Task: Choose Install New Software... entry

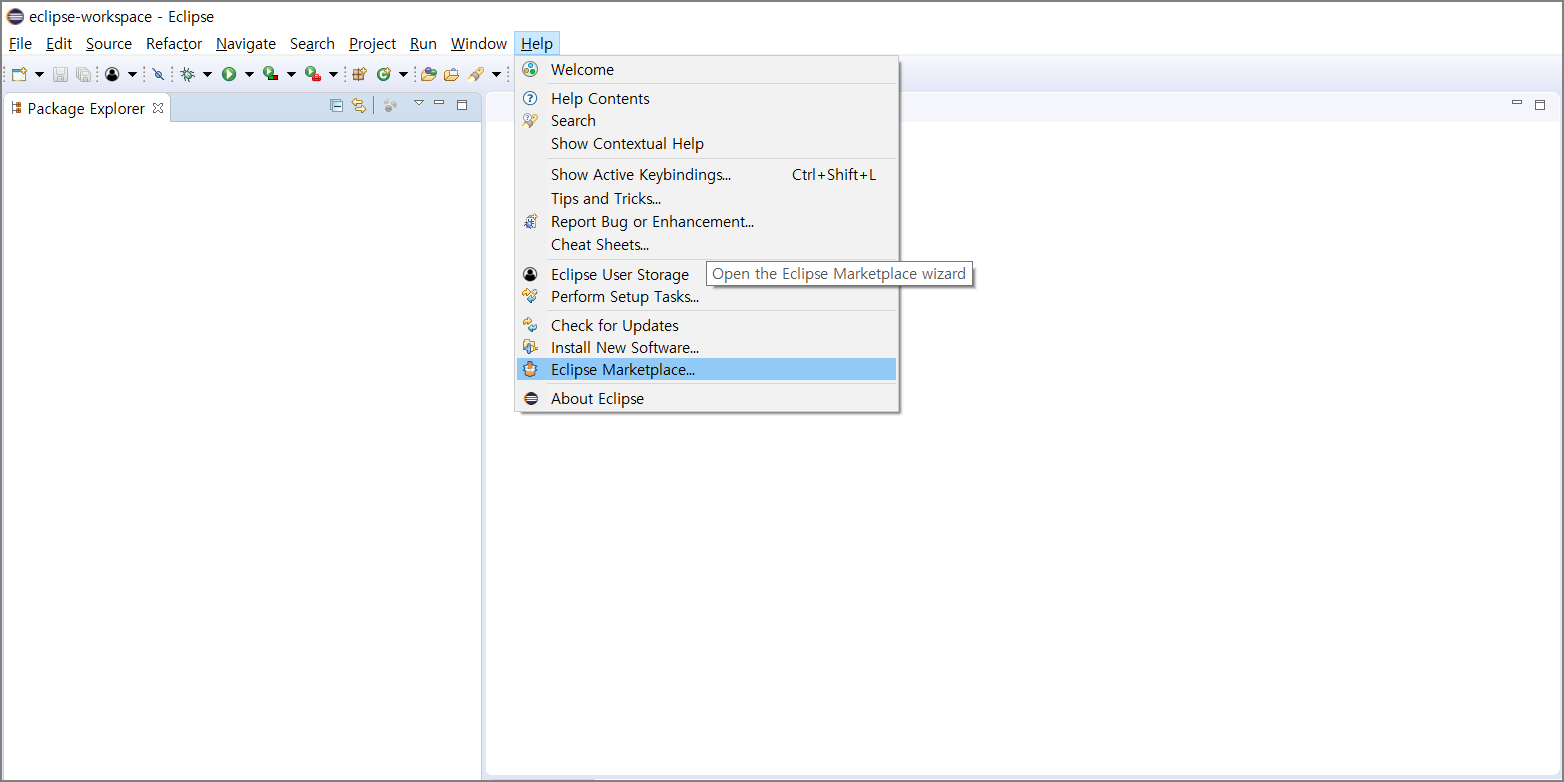Action: 707,348
